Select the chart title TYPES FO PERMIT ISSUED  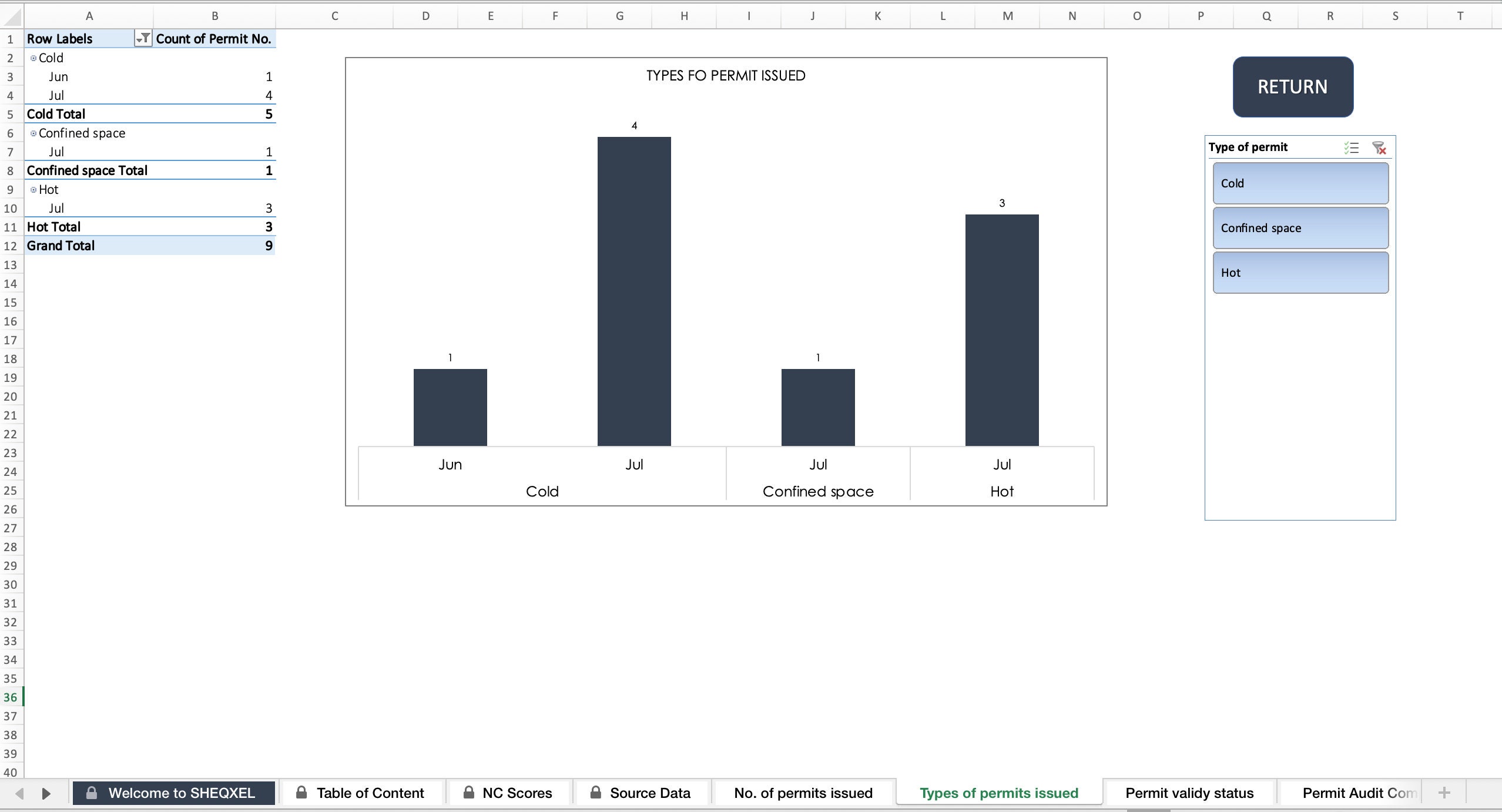point(725,75)
